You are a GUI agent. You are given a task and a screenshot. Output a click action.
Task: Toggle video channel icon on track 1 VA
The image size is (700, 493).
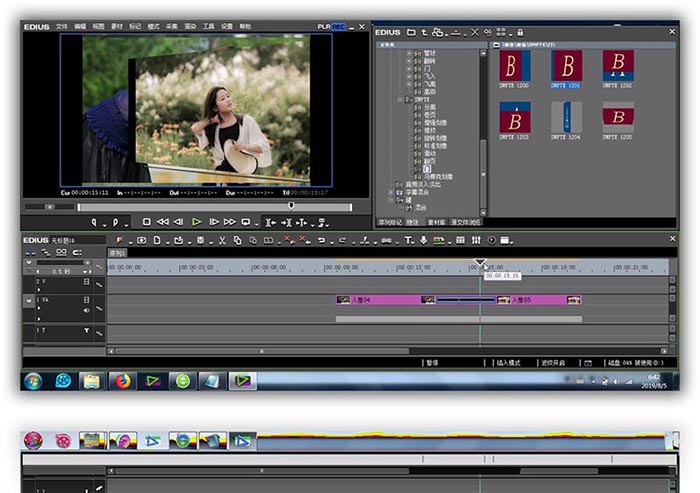[87, 300]
